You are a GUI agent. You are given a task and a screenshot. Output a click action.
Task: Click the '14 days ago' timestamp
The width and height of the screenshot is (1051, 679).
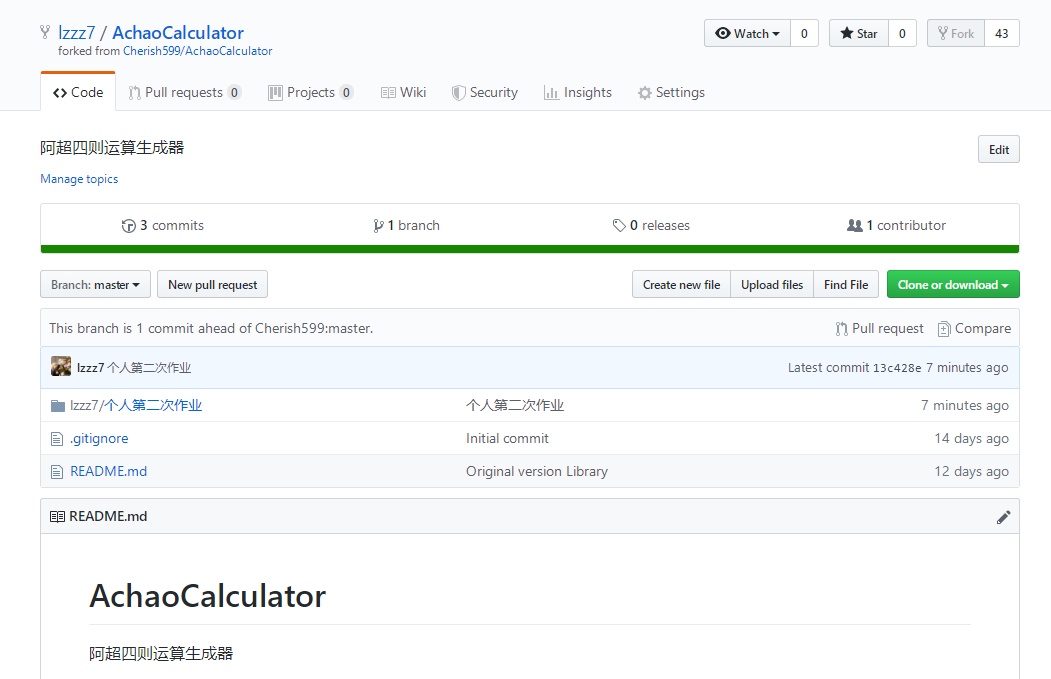[x=972, y=438]
